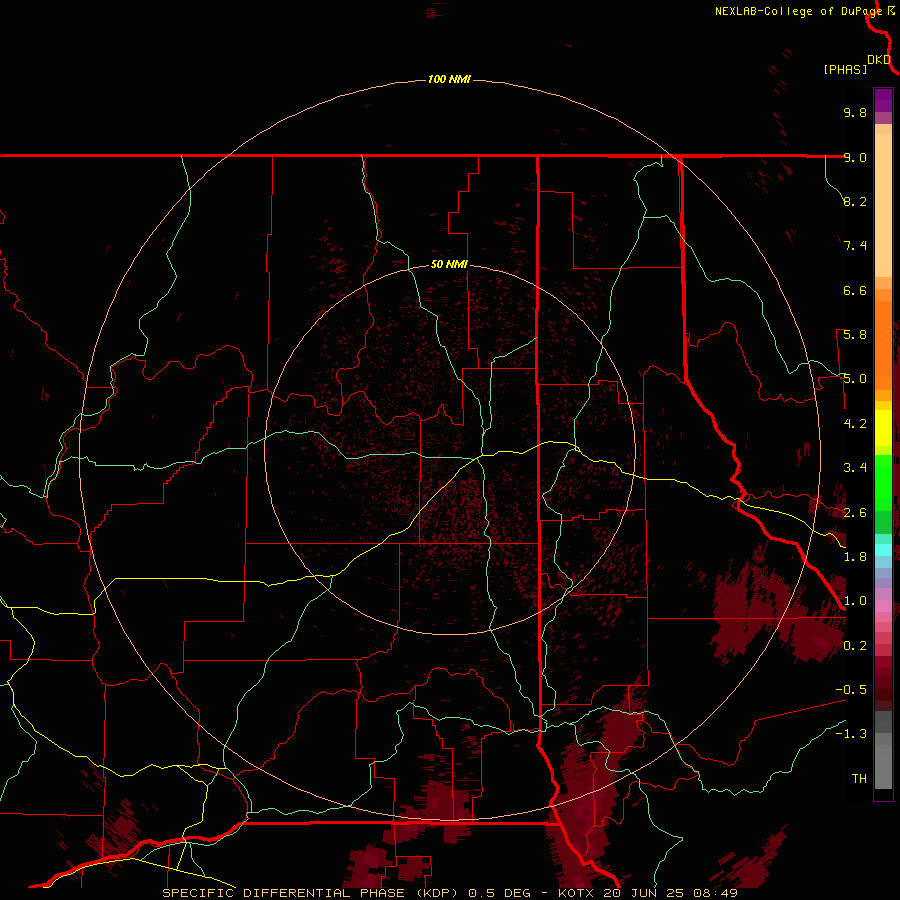The width and height of the screenshot is (900, 900).
Task: Click the 4.2 value on the scale
Action: pos(855,424)
